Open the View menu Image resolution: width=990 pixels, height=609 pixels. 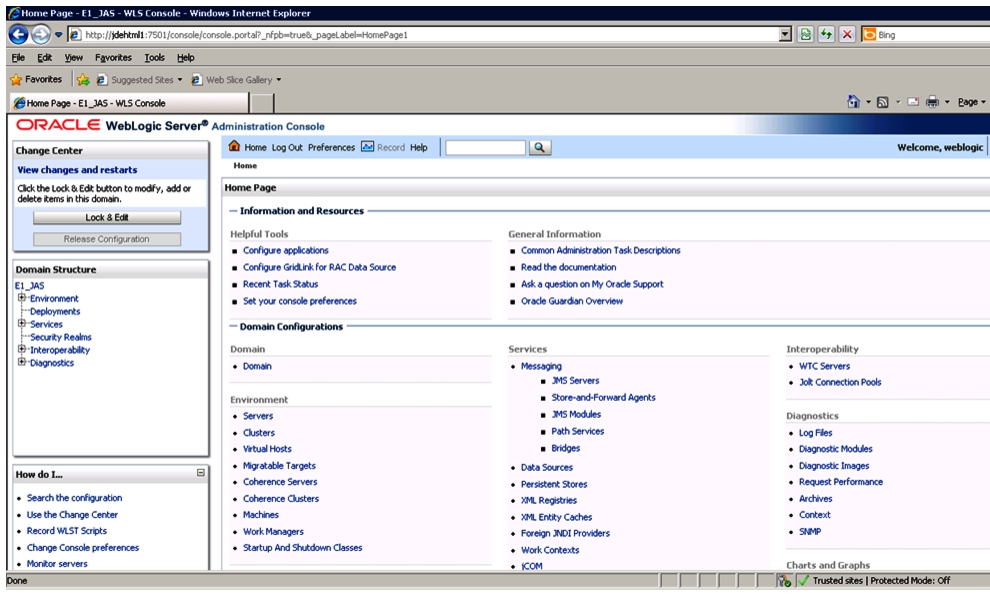[73, 57]
